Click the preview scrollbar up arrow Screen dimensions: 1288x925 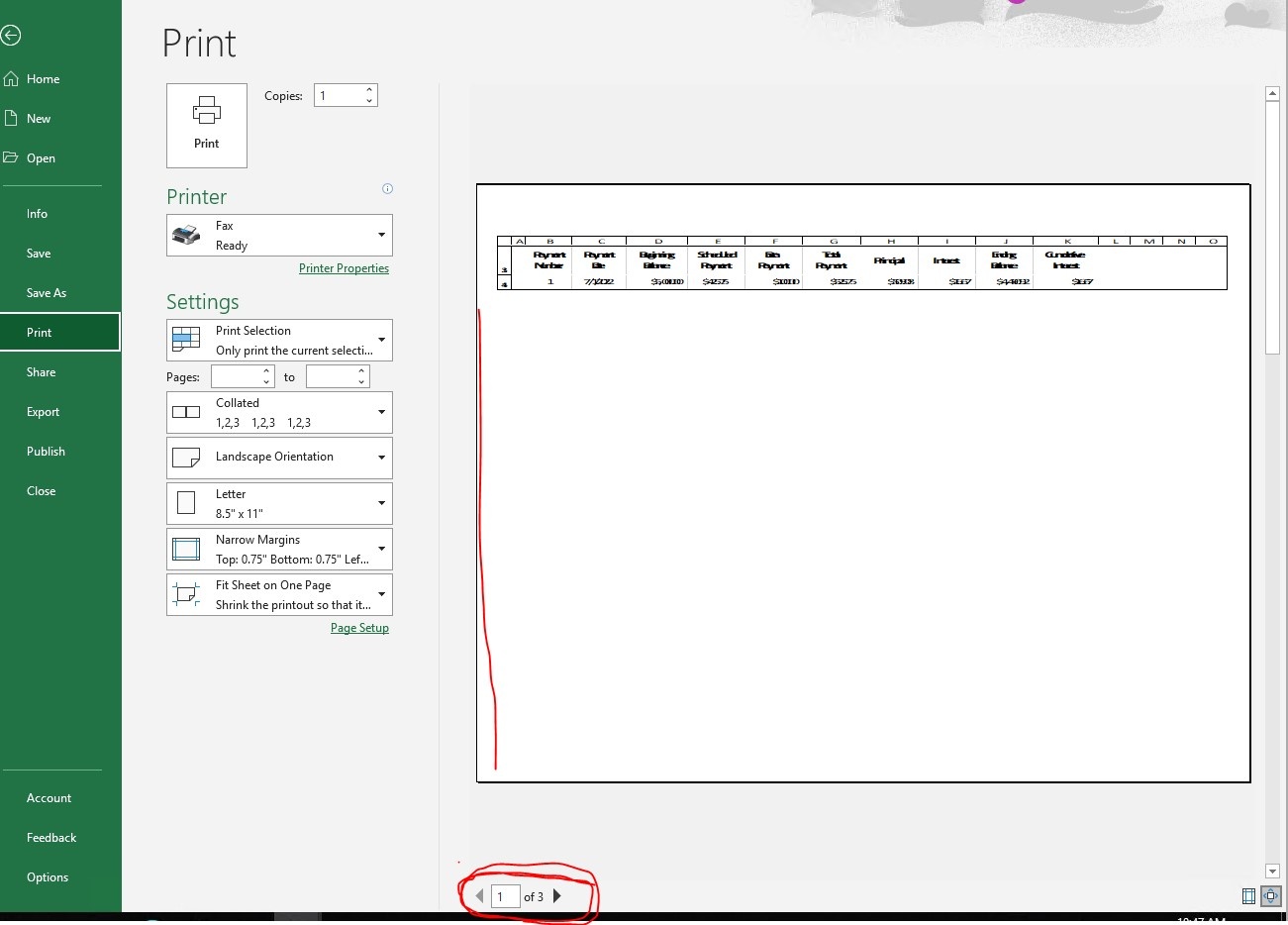click(1273, 93)
